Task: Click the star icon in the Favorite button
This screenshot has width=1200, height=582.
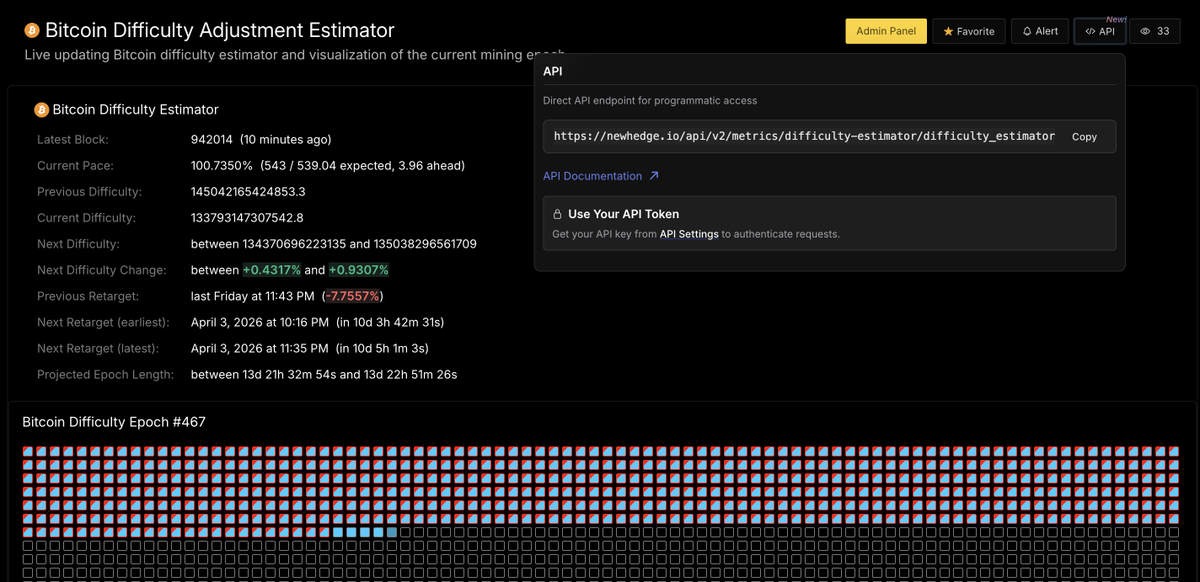Action: (948, 31)
